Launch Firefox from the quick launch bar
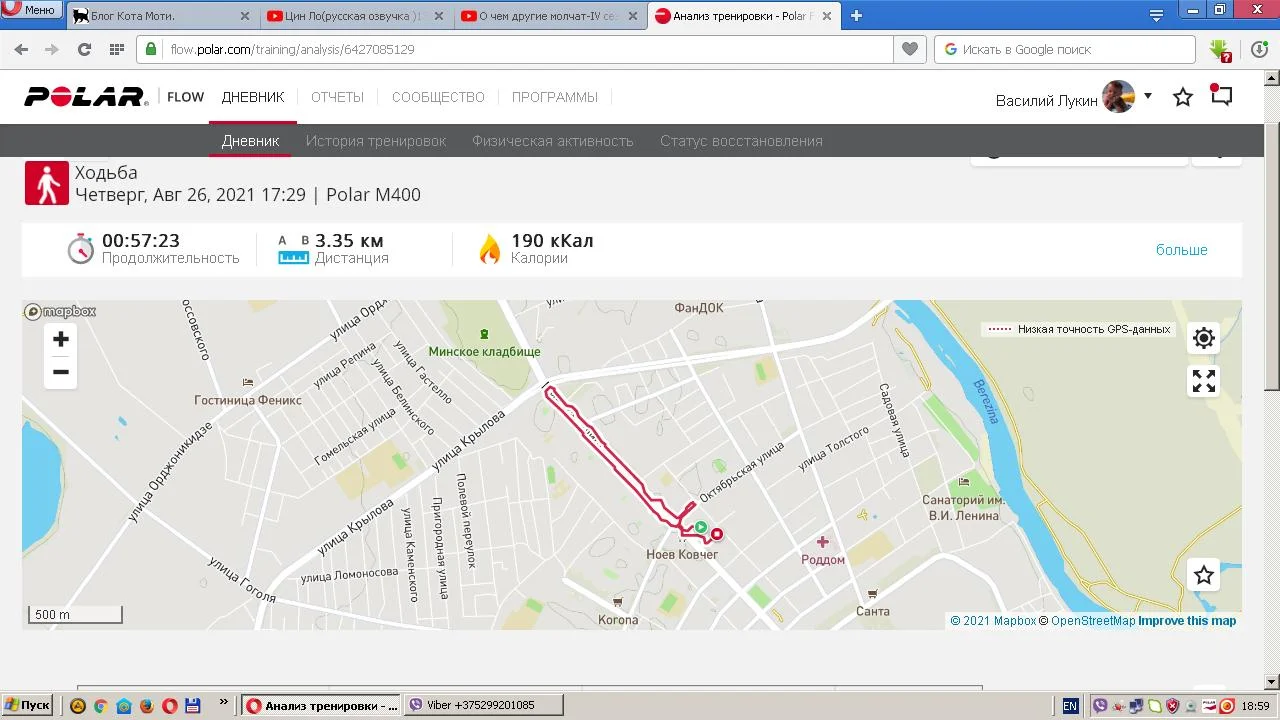Screen dimensions: 1280x720 click(147, 706)
